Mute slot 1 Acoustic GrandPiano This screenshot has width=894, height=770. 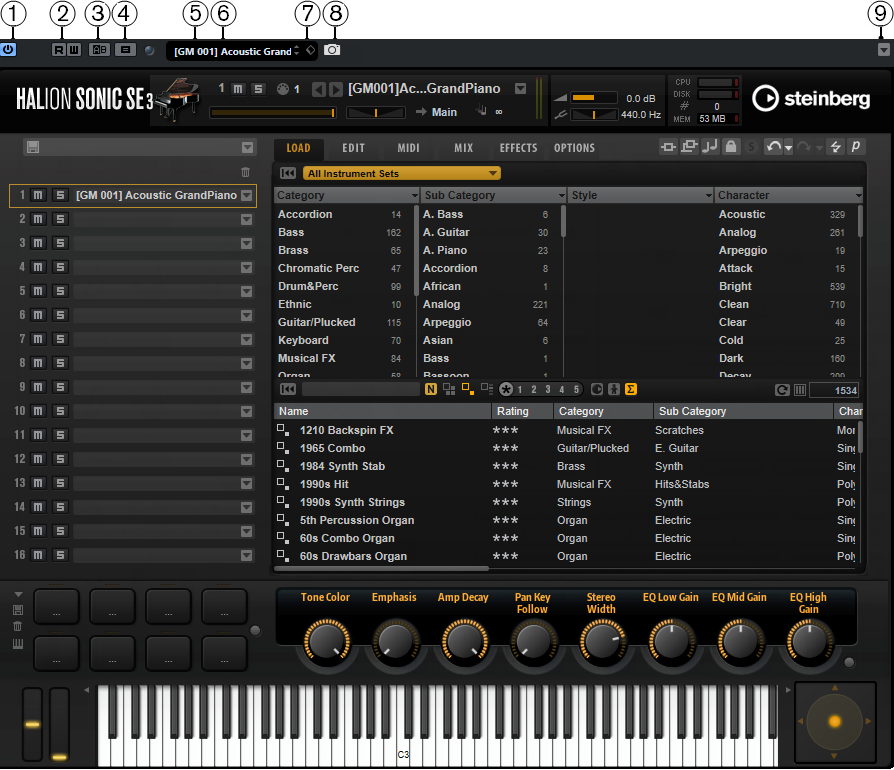click(39, 195)
